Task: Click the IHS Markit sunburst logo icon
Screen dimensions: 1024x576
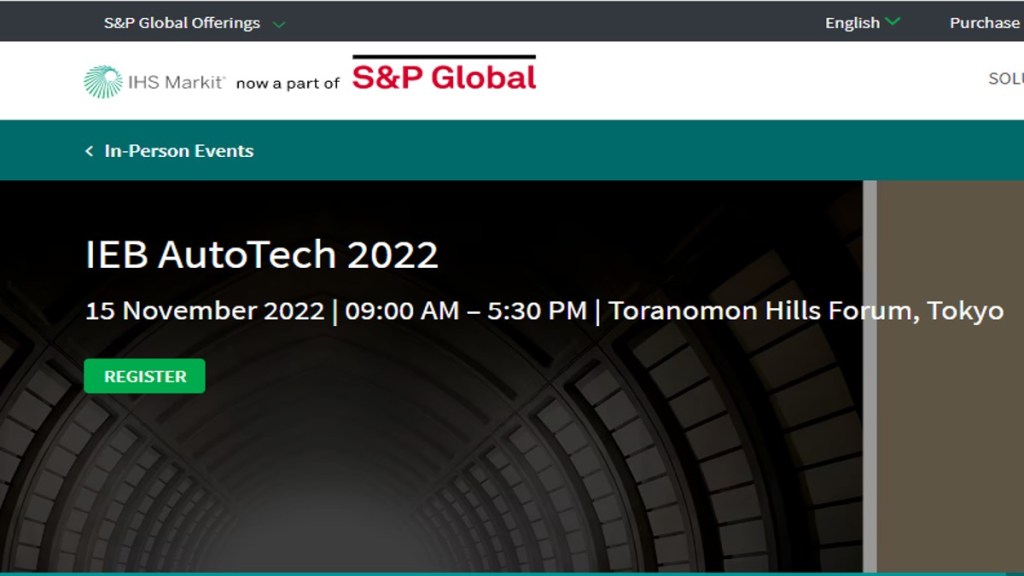Action: coord(103,82)
